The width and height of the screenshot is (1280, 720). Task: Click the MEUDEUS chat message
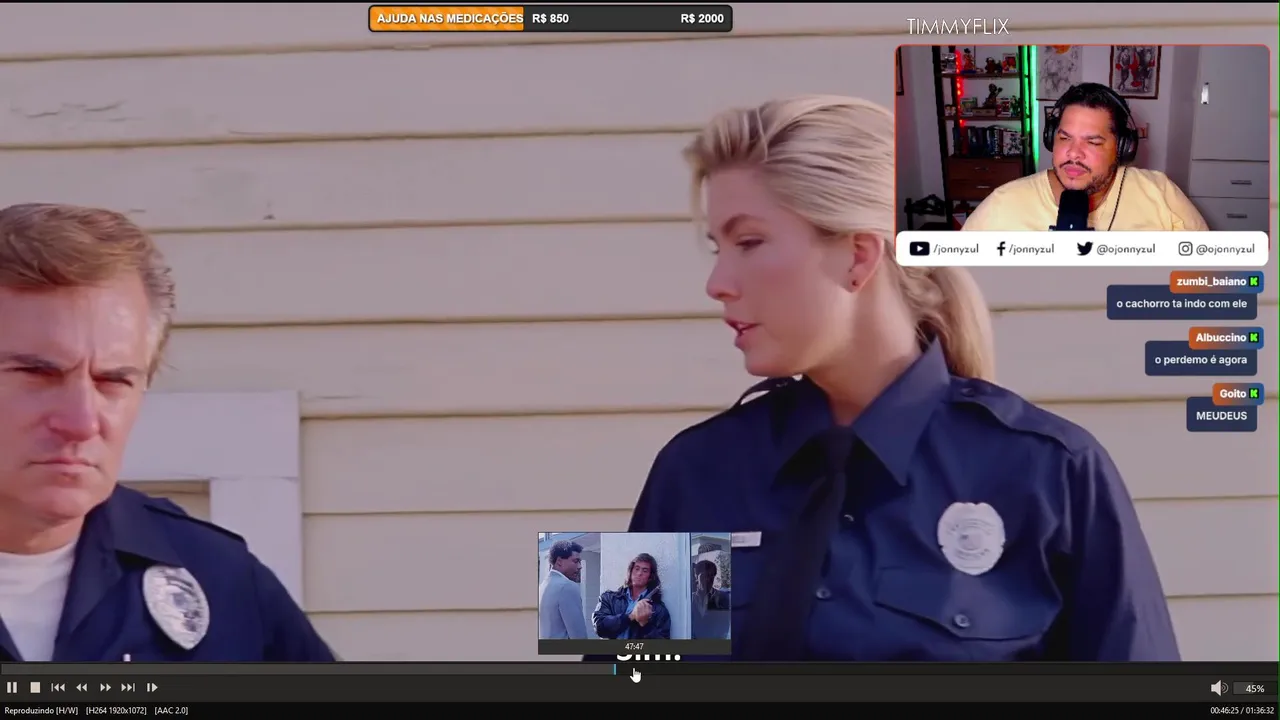(1222, 416)
